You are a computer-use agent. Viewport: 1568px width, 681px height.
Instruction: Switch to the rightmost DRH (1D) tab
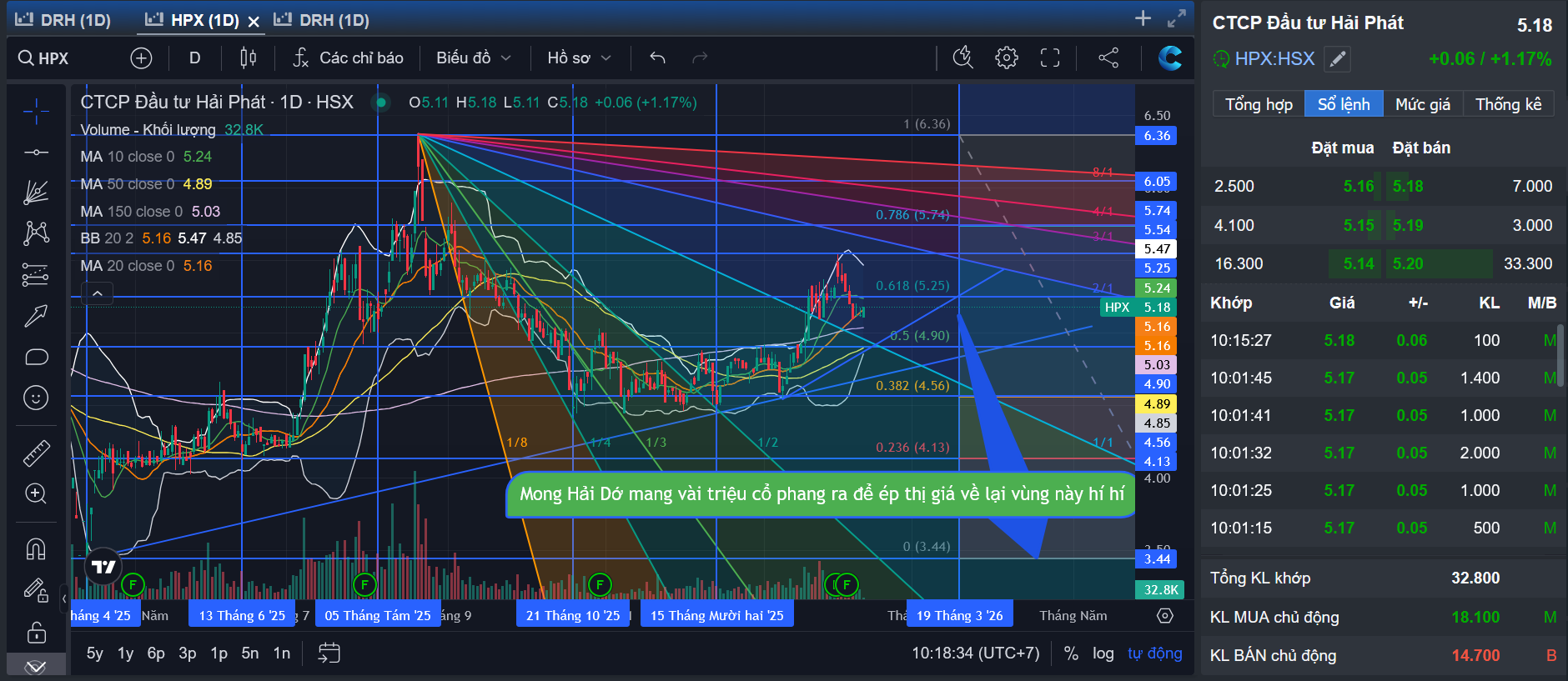point(322,20)
